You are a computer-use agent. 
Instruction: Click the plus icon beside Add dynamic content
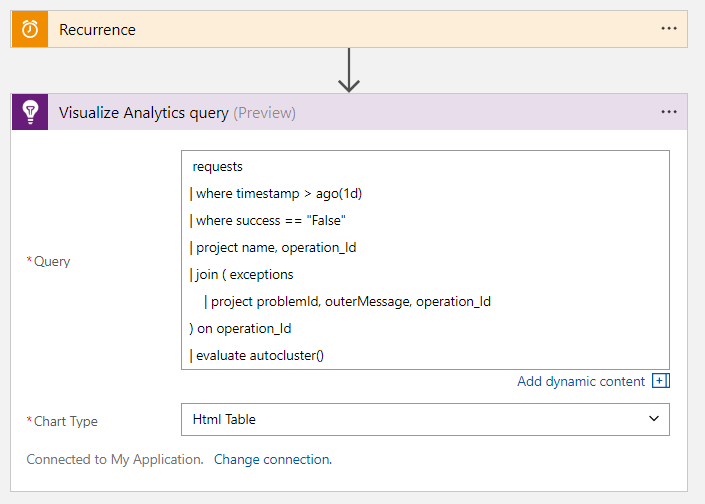(660, 381)
